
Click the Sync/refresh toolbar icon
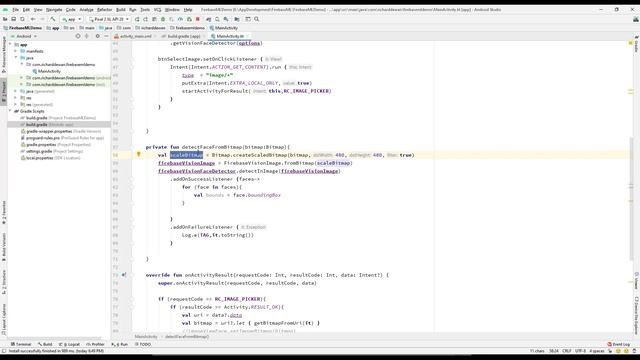click(22, 19)
